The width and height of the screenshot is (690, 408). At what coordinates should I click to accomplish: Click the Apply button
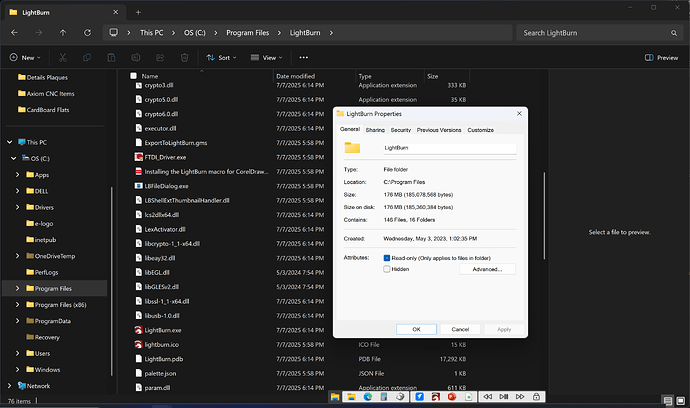504,329
